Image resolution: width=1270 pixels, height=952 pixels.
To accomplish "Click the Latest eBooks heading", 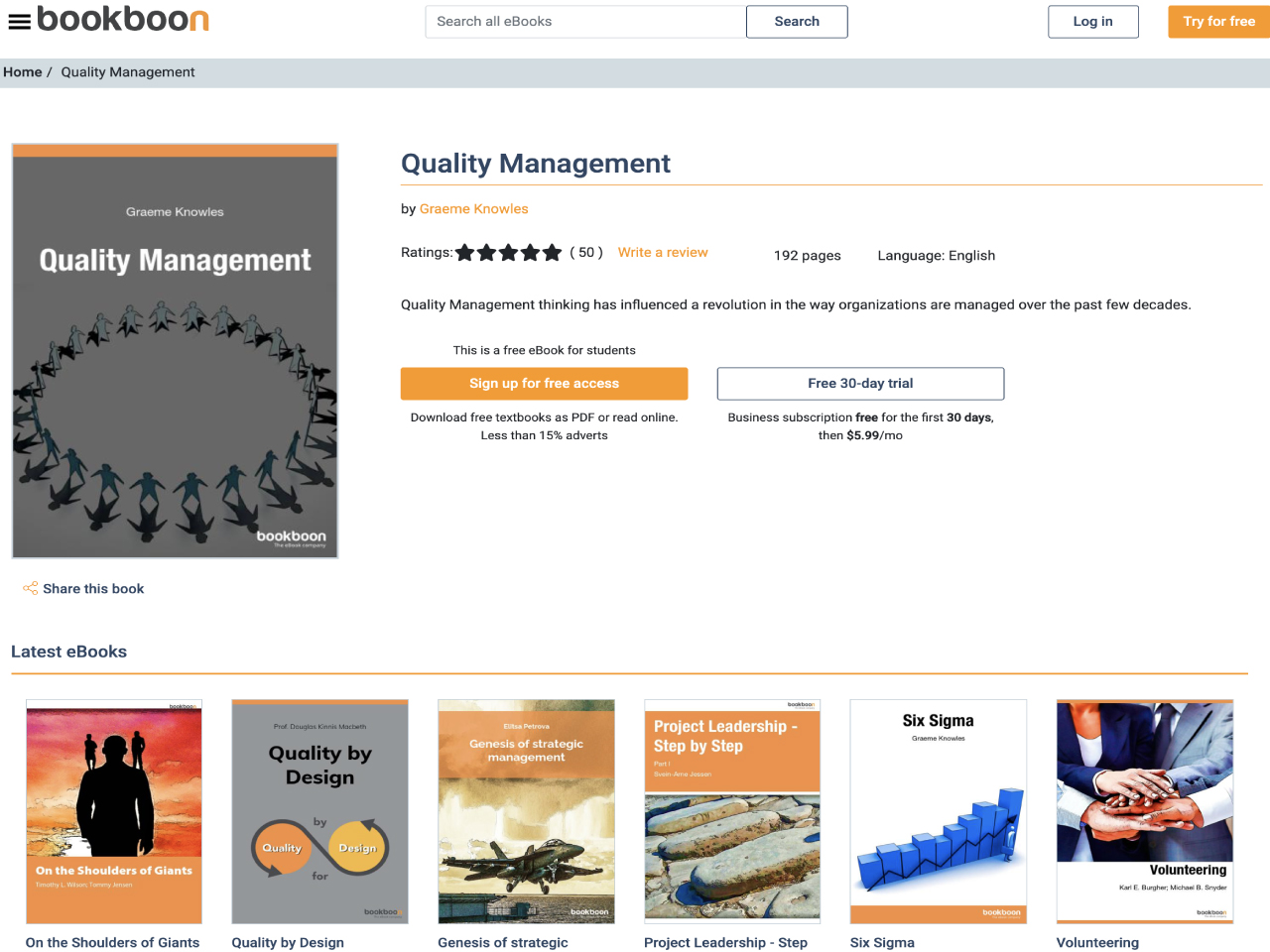I will (69, 652).
